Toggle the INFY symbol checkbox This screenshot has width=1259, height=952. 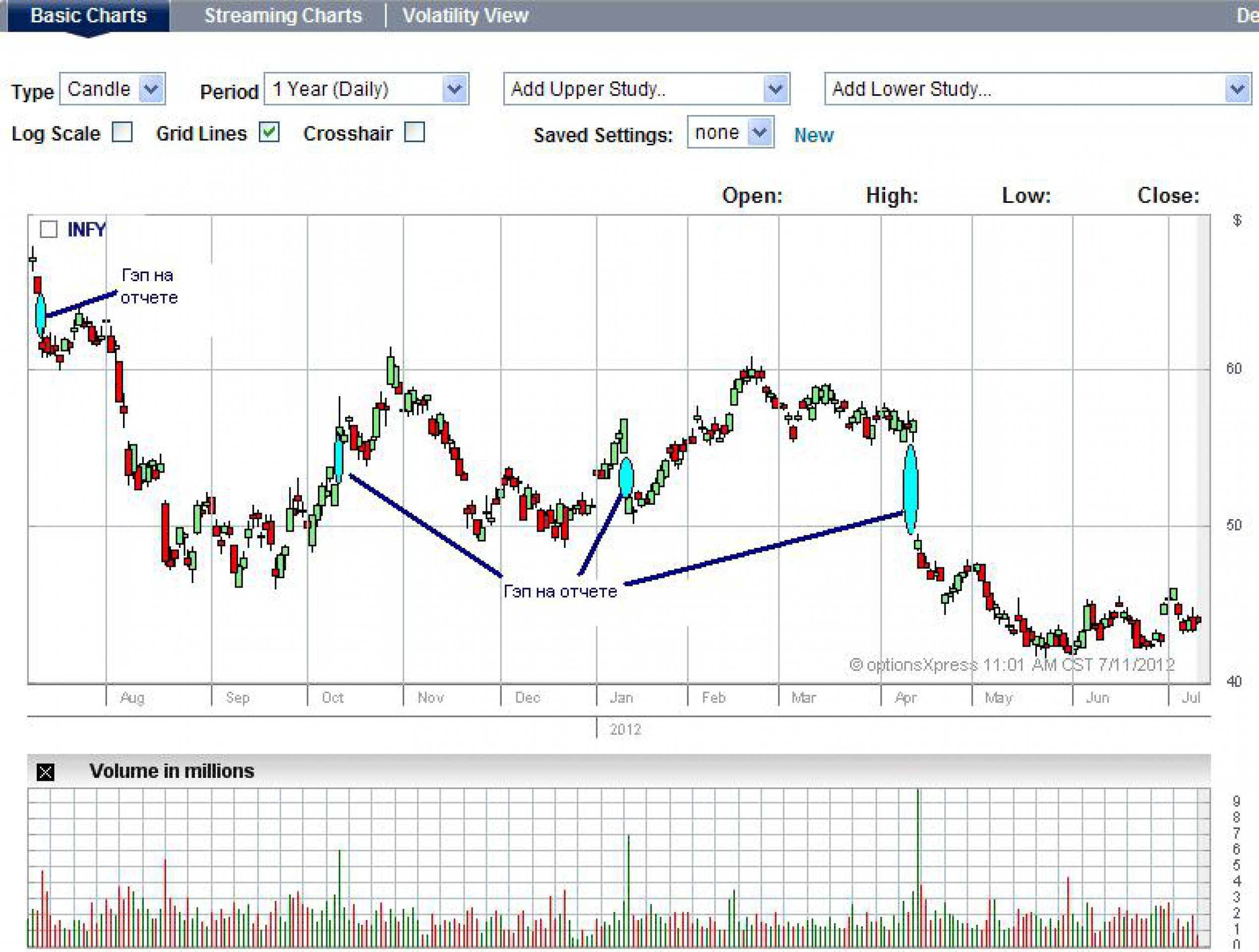(49, 229)
